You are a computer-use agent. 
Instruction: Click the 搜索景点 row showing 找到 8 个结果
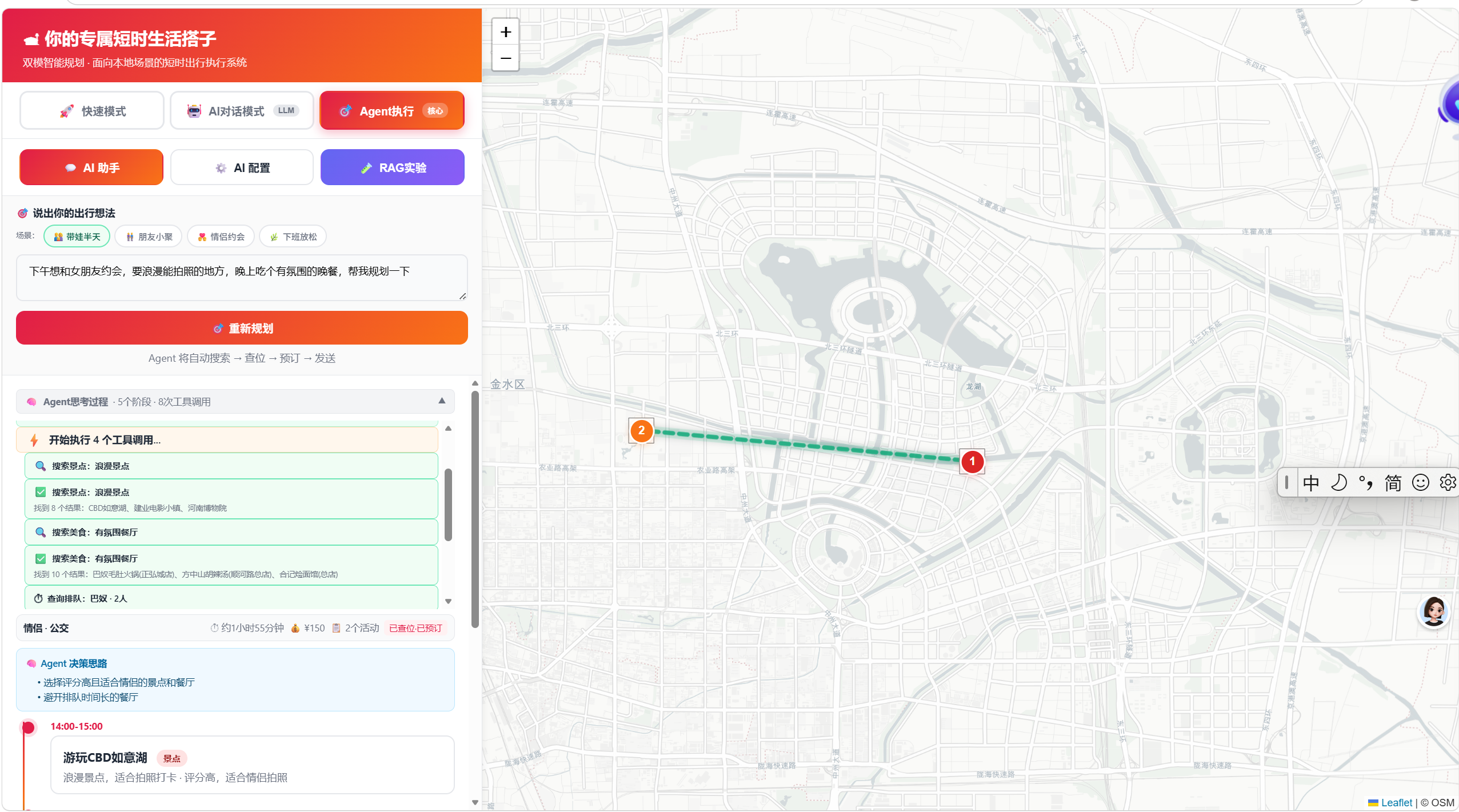(x=231, y=499)
